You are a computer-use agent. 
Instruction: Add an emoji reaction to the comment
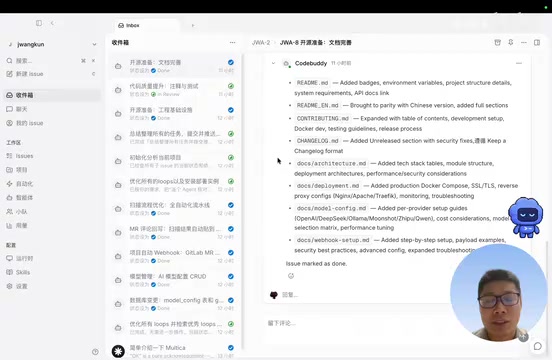[291, 276]
